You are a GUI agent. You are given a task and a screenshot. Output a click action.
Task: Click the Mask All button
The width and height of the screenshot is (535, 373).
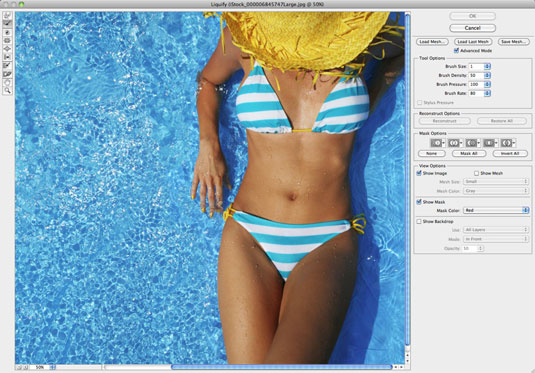tap(469, 154)
